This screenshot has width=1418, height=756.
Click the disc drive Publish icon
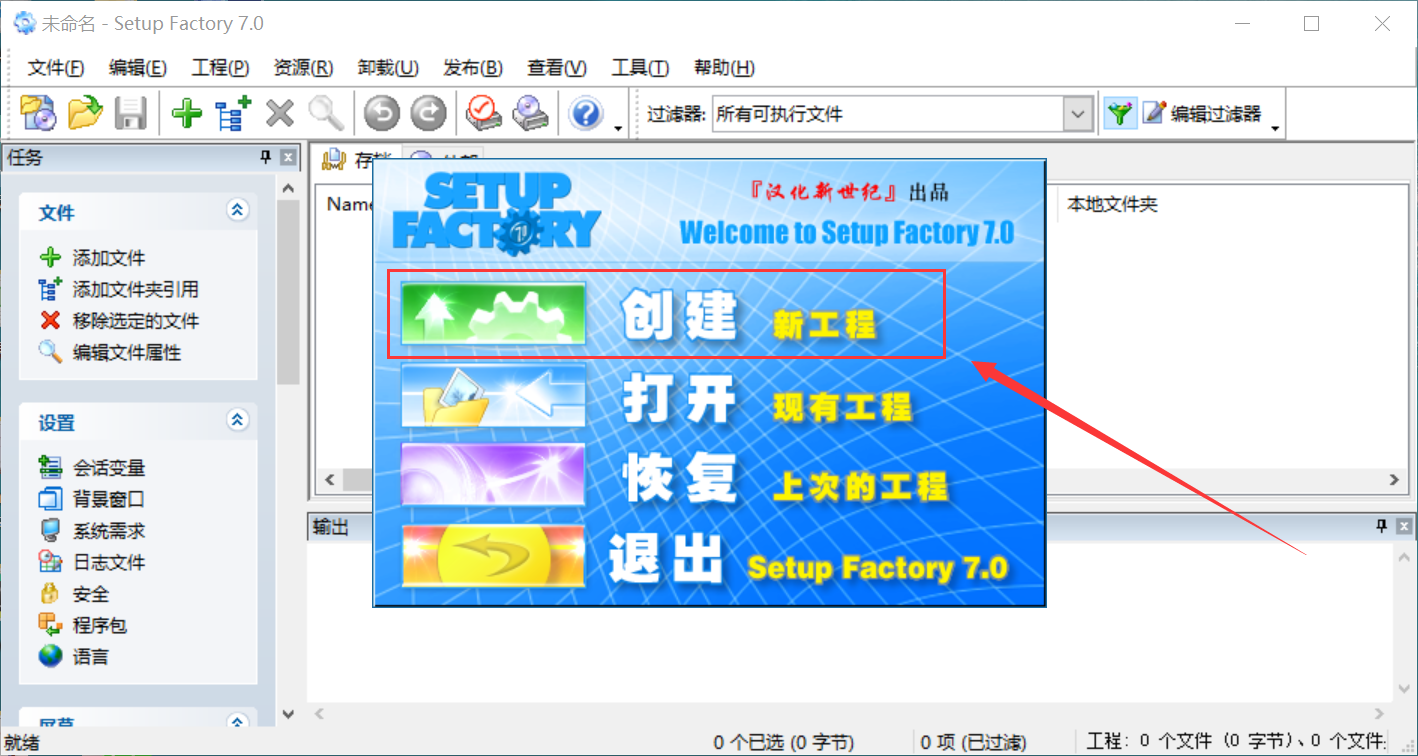[530, 113]
